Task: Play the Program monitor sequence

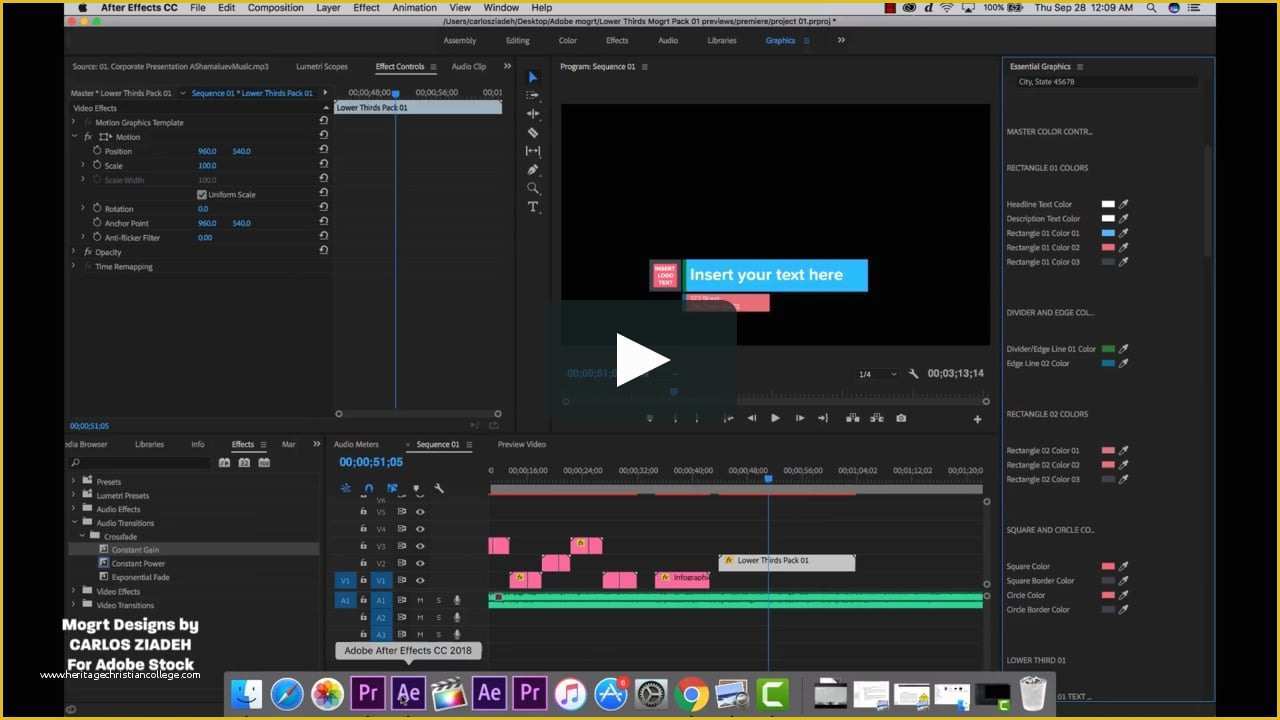Action: 775,418
